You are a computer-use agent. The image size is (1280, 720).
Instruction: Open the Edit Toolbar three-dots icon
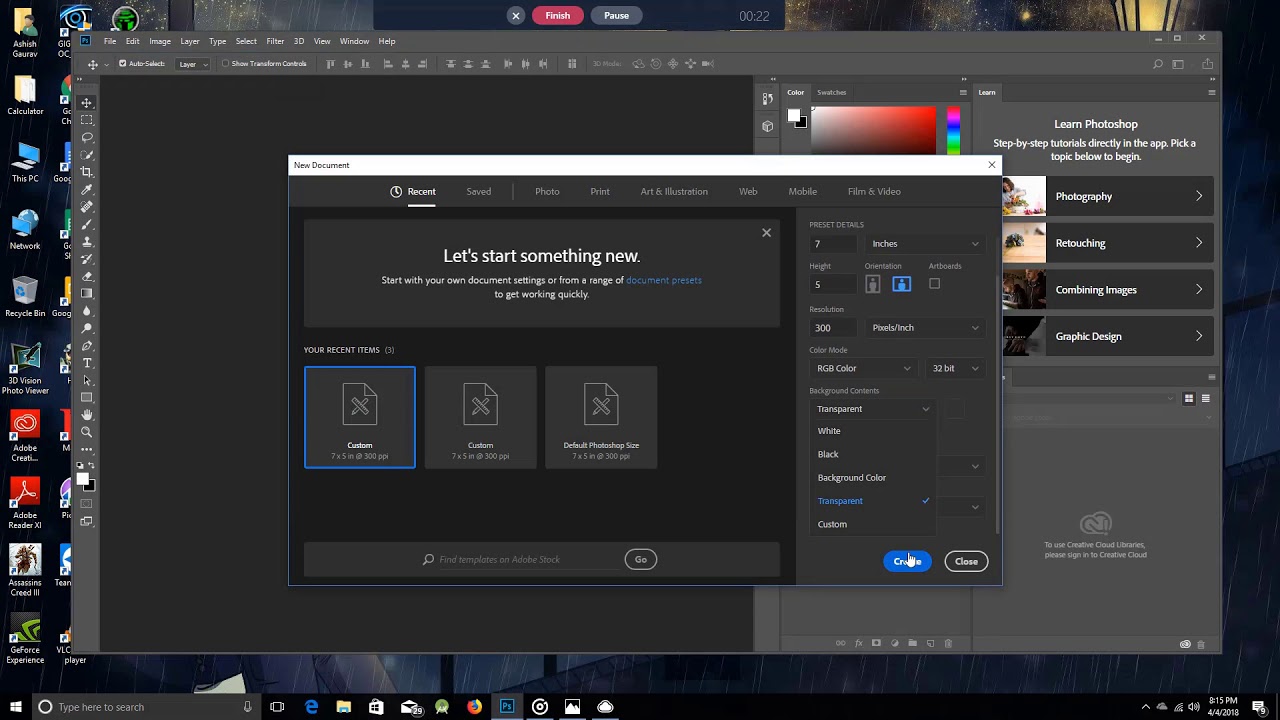point(87,449)
